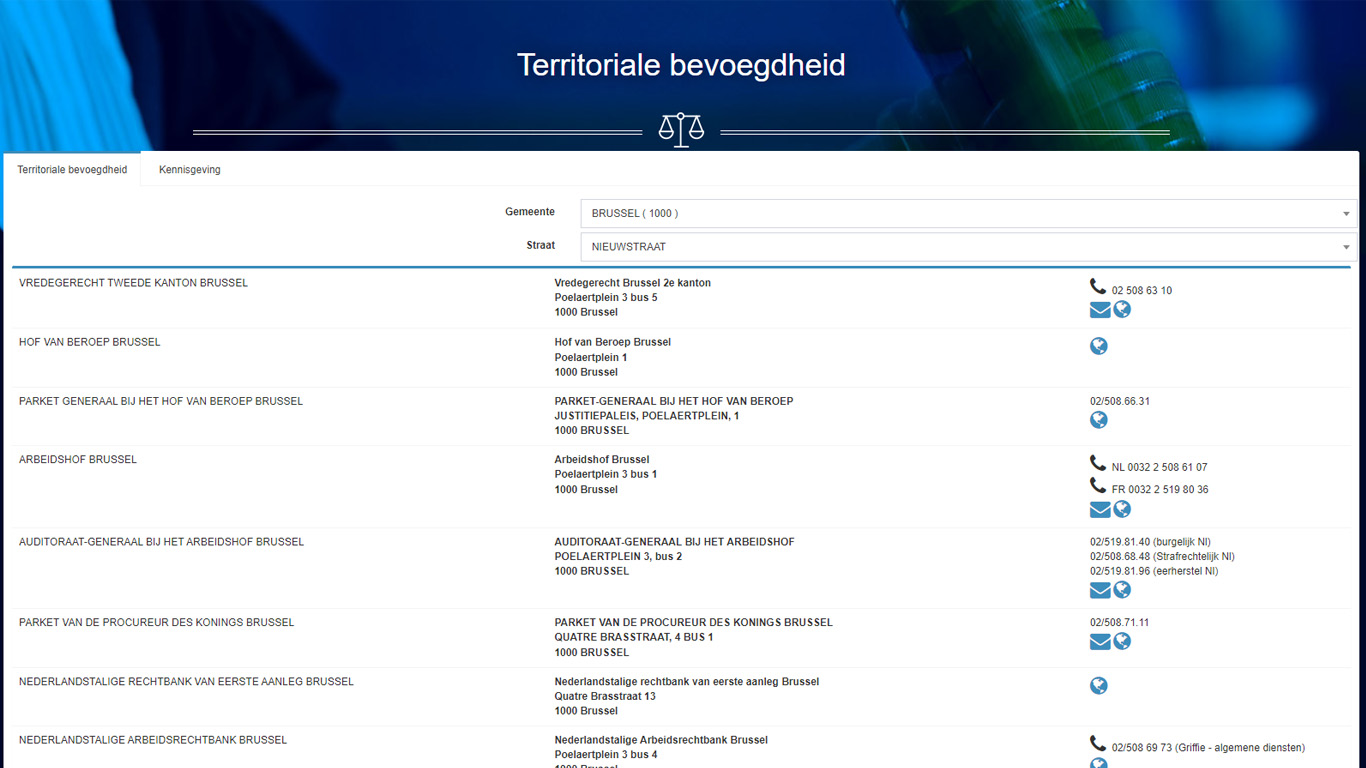Open globe icon for Hof van Beroep Brussel
Image resolution: width=1366 pixels, height=768 pixels.
pos(1099,347)
